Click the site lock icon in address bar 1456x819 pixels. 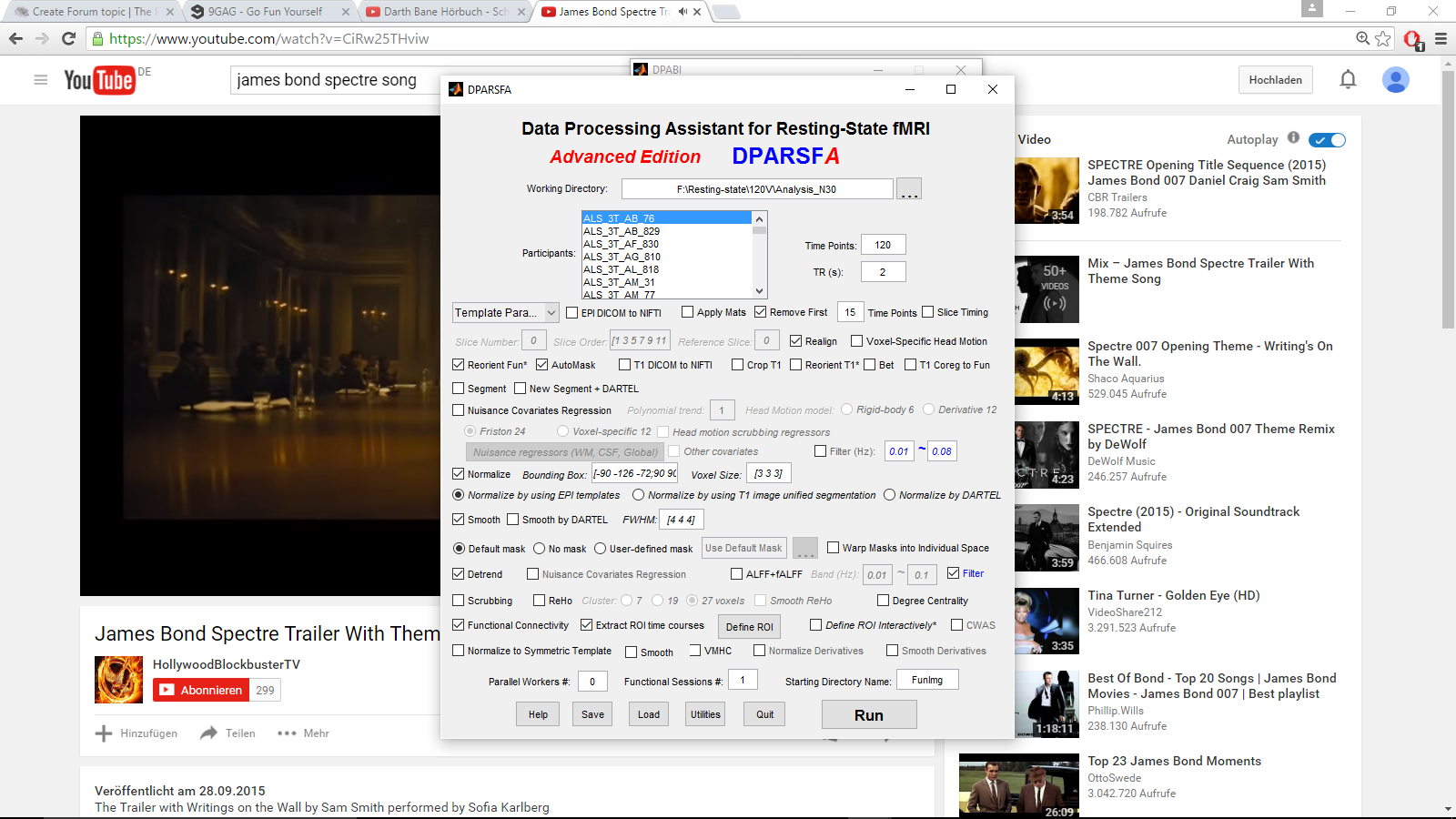pos(97,39)
